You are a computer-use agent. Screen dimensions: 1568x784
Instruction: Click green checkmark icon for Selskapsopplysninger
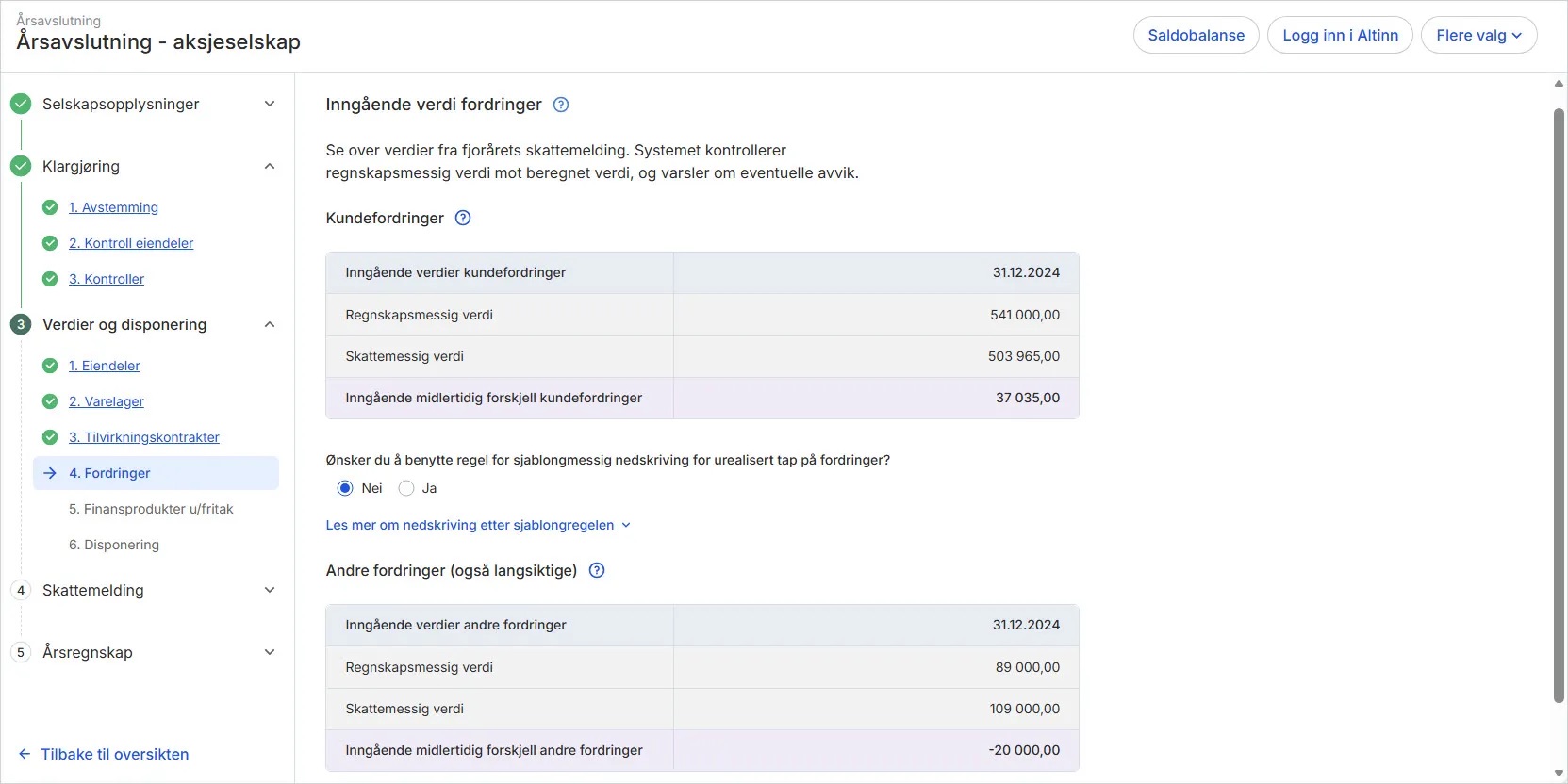tap(21, 104)
